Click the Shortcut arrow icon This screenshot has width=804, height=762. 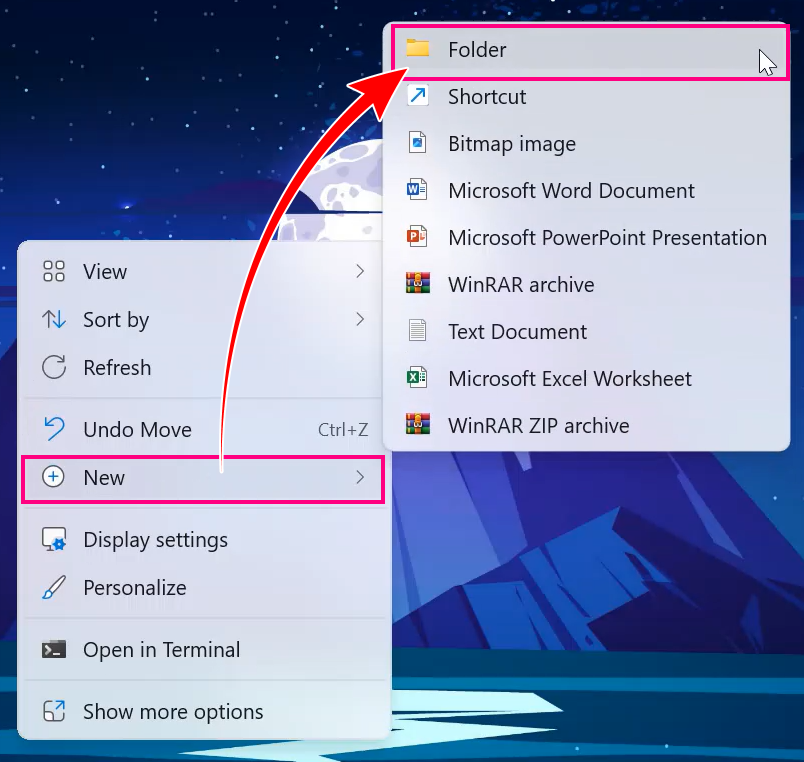coord(417,96)
